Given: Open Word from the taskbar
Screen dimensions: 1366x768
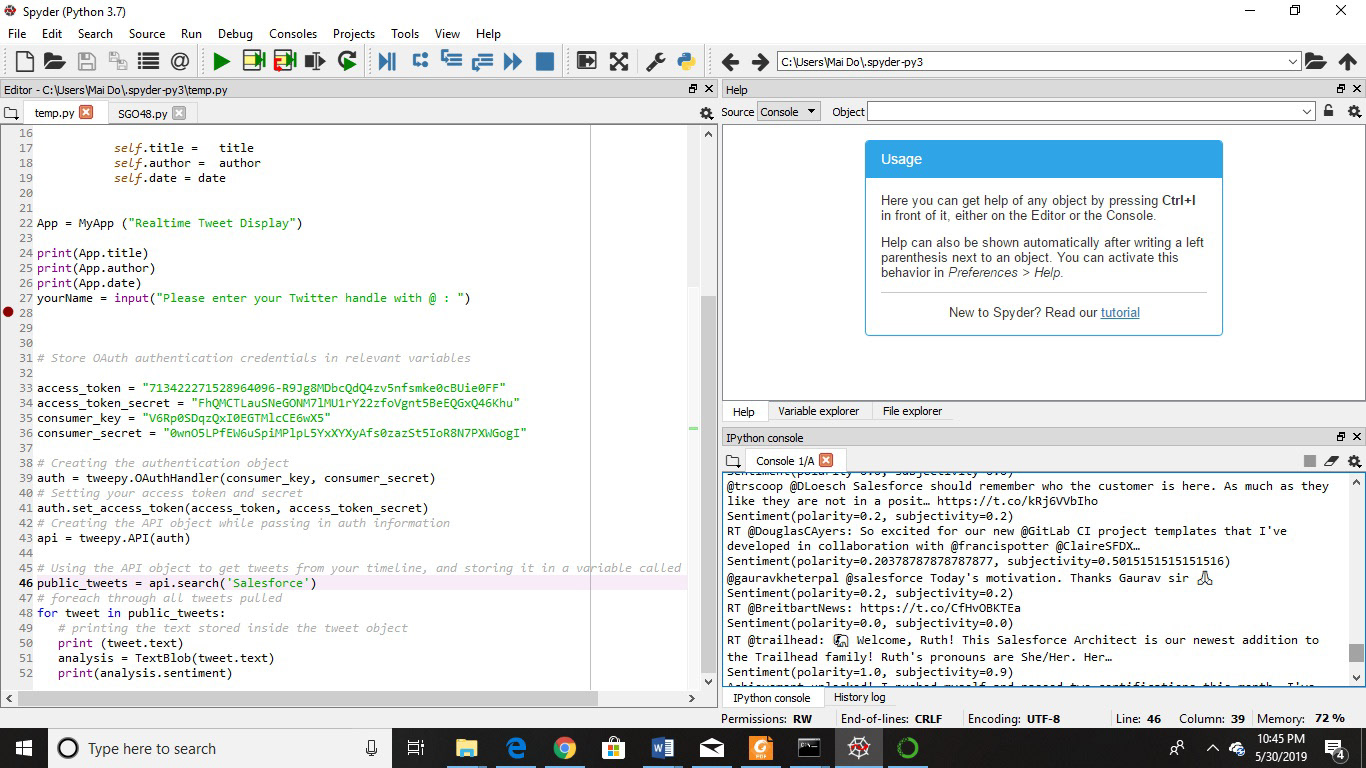Looking at the screenshot, I should click(662, 748).
